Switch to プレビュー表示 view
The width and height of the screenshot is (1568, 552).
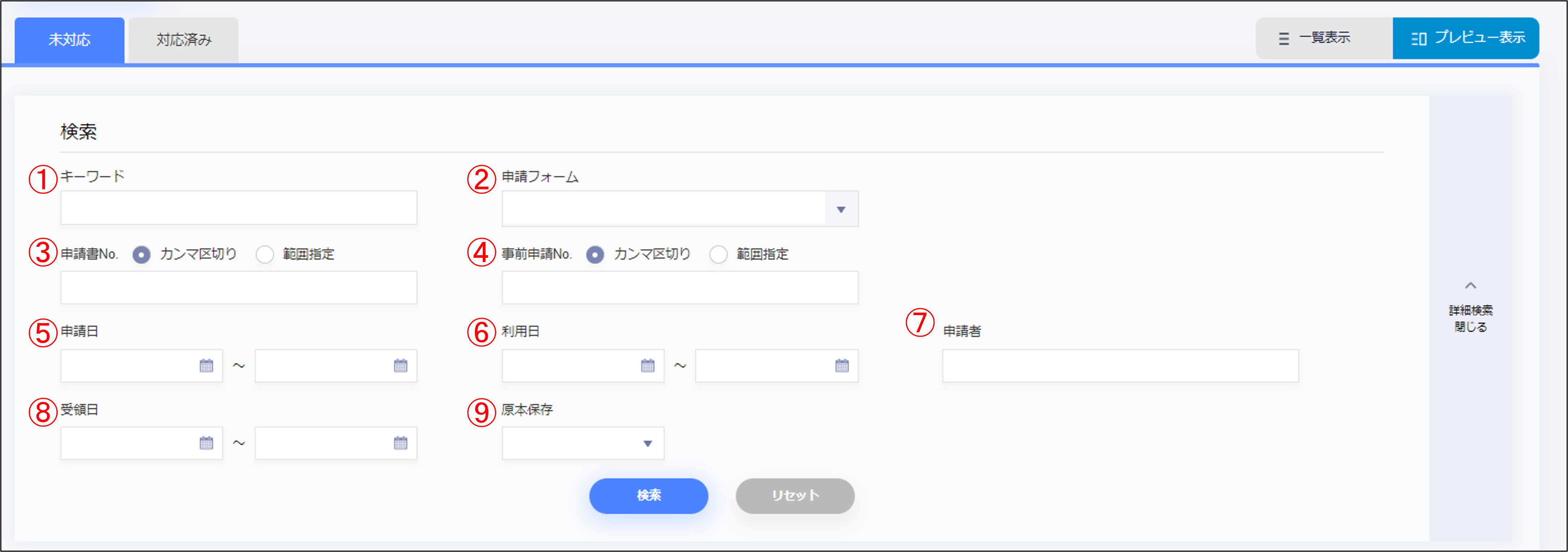(1466, 38)
